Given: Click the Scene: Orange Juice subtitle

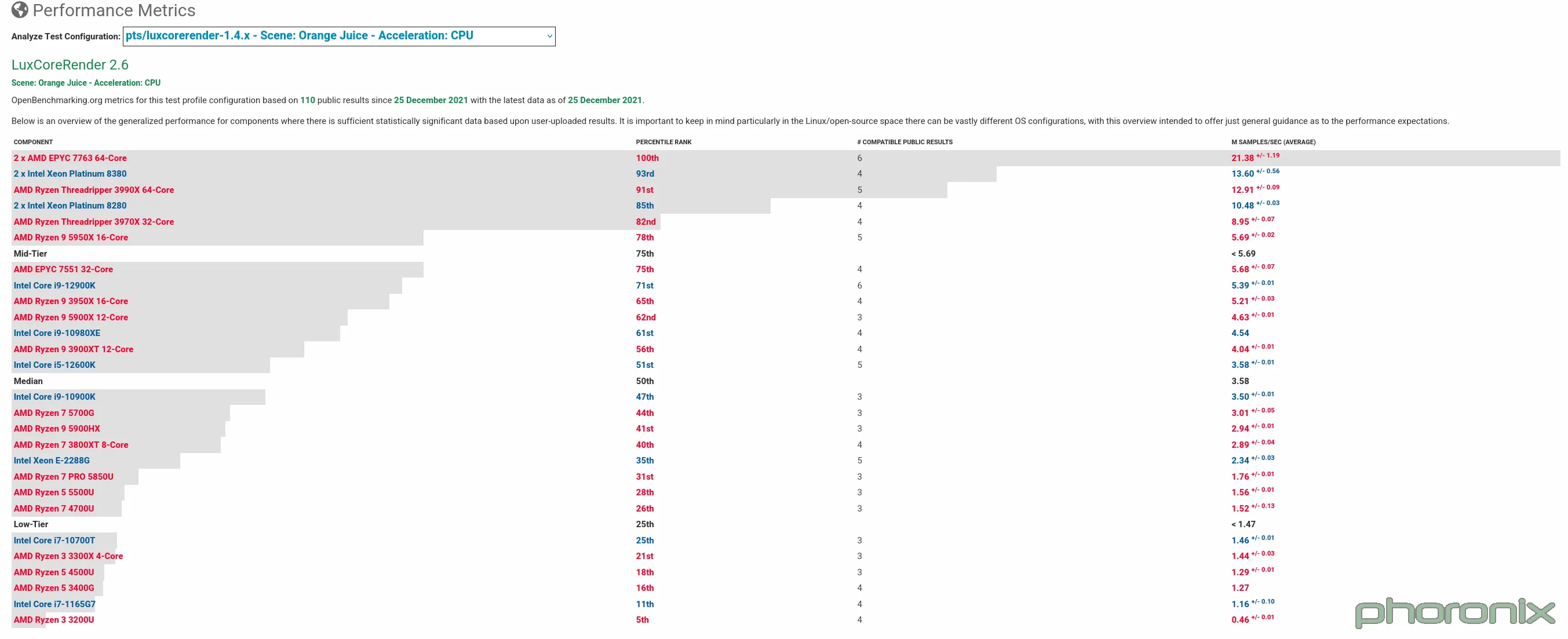Looking at the screenshot, I should [86, 83].
